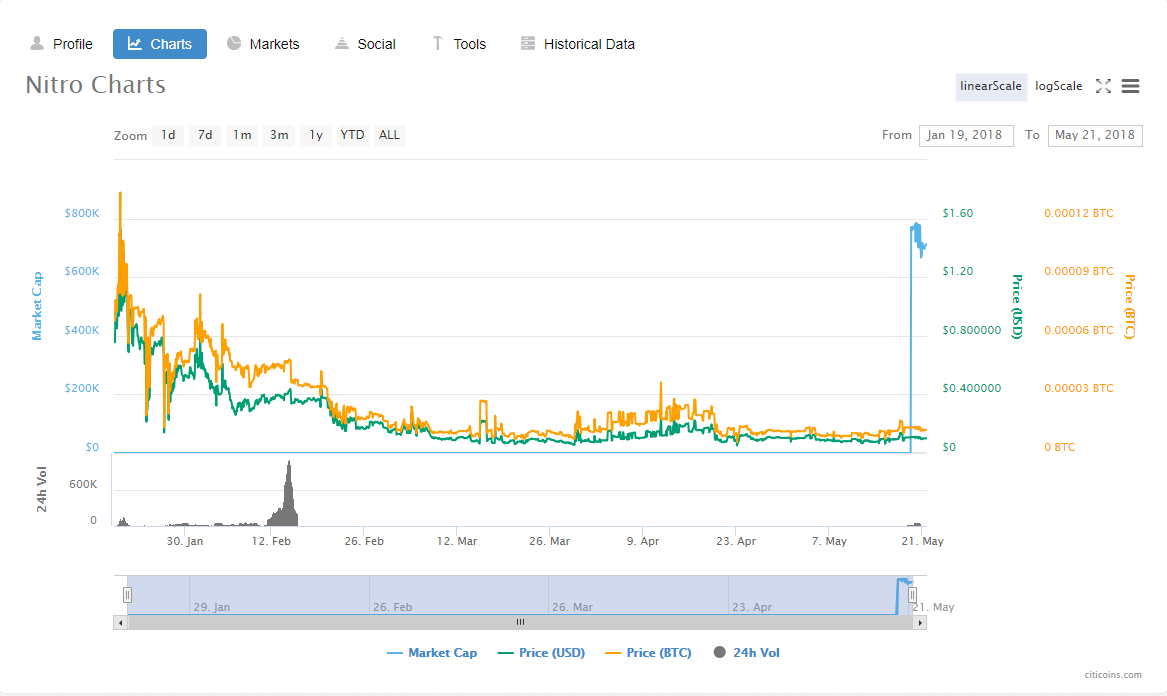The image size is (1167, 696).
Task: Click the From date field
Action: (966, 135)
